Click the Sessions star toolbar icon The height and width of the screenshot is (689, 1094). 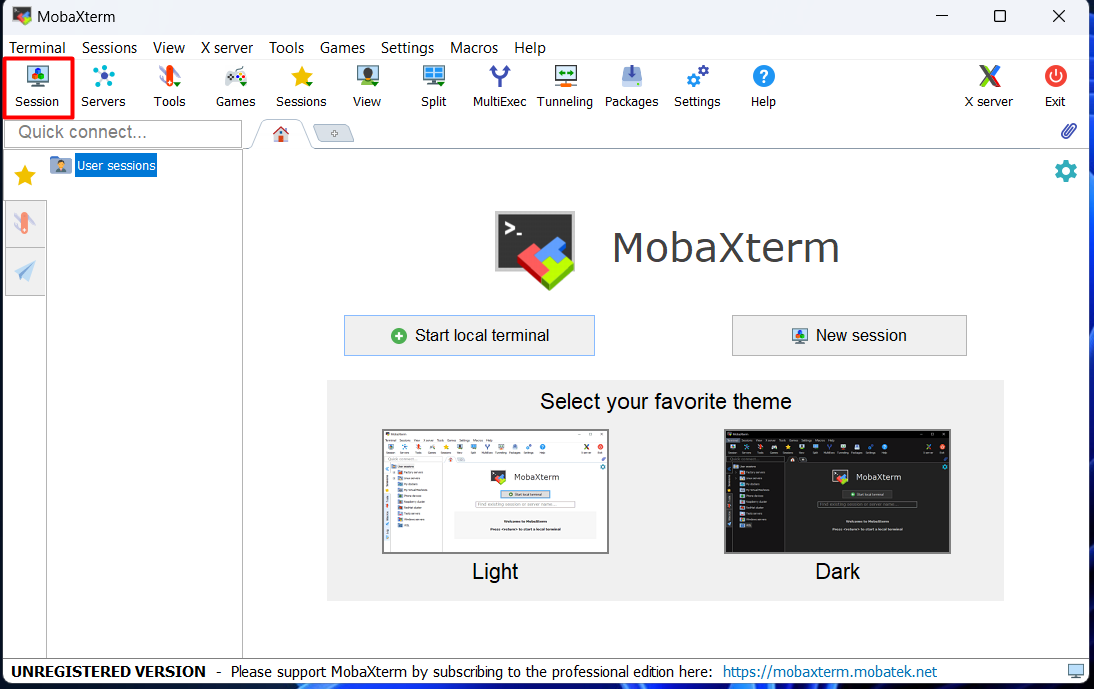point(301,87)
